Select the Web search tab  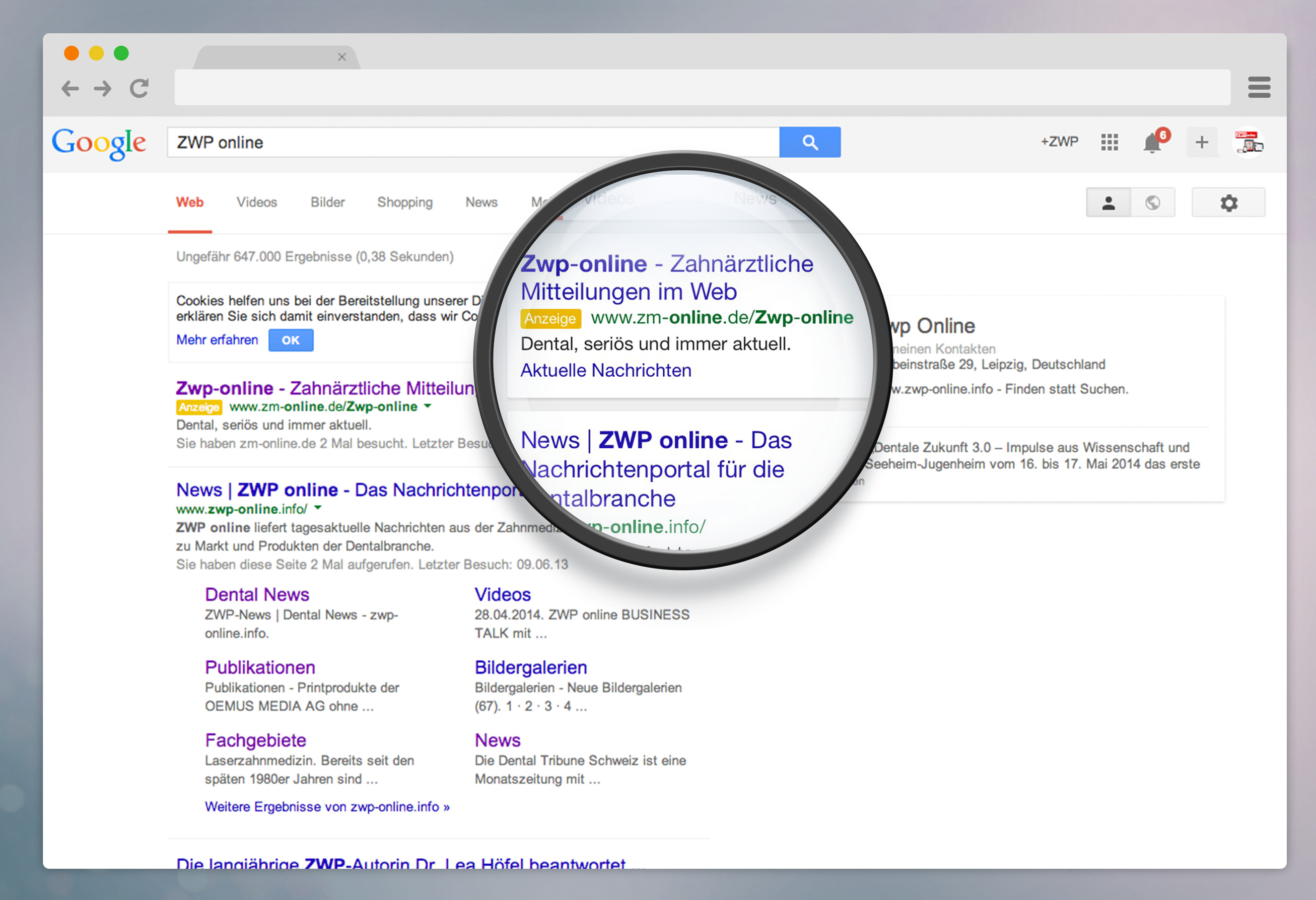point(190,202)
